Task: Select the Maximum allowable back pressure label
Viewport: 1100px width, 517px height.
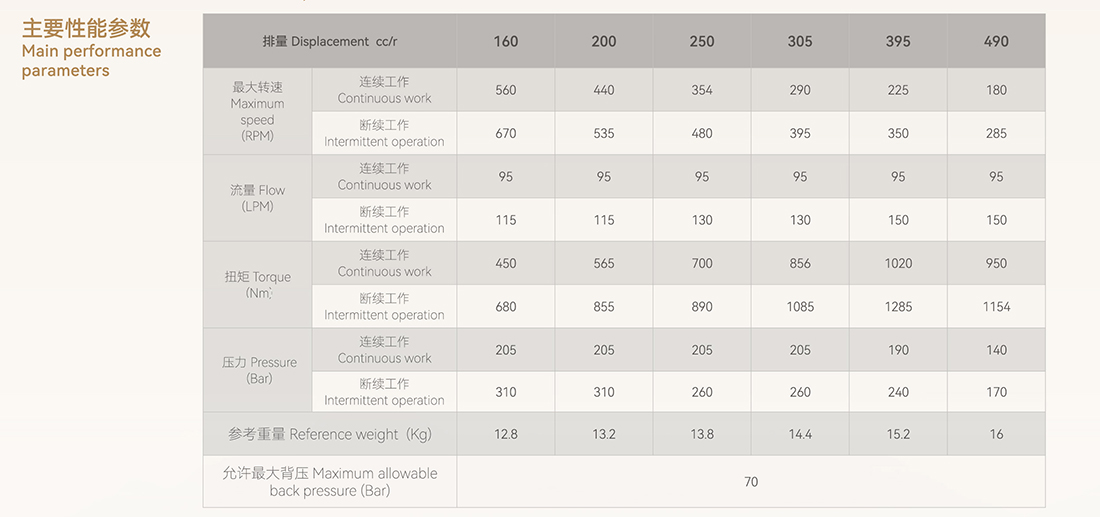Action: coord(330,482)
